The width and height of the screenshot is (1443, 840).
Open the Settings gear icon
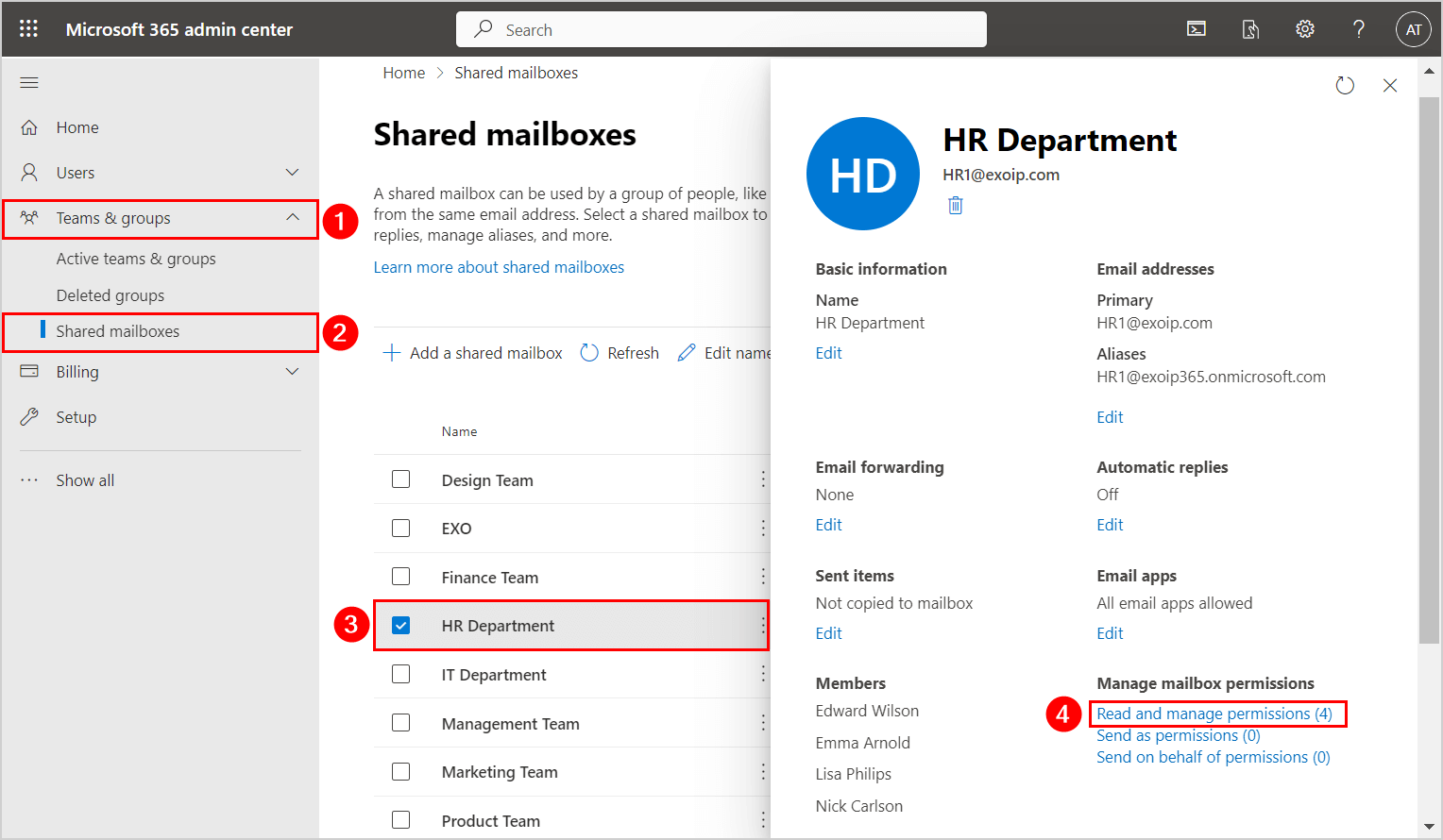[1305, 29]
